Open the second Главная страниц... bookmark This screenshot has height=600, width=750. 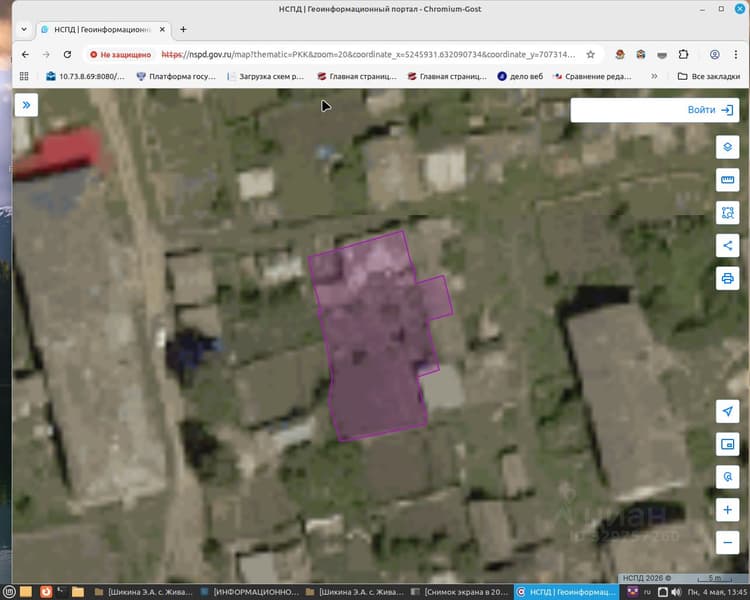pyautogui.click(x=447, y=76)
